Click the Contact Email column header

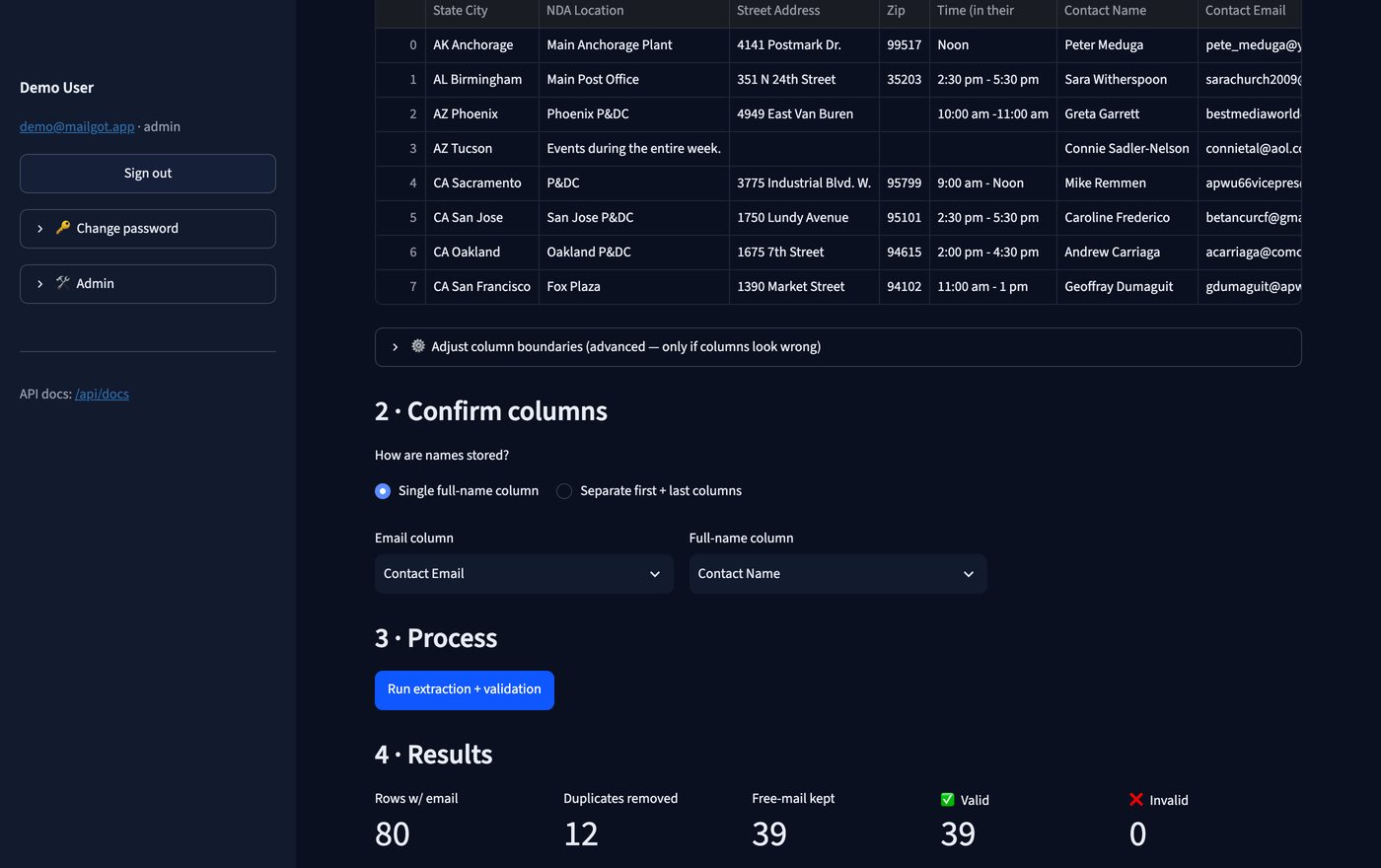click(1250, 11)
